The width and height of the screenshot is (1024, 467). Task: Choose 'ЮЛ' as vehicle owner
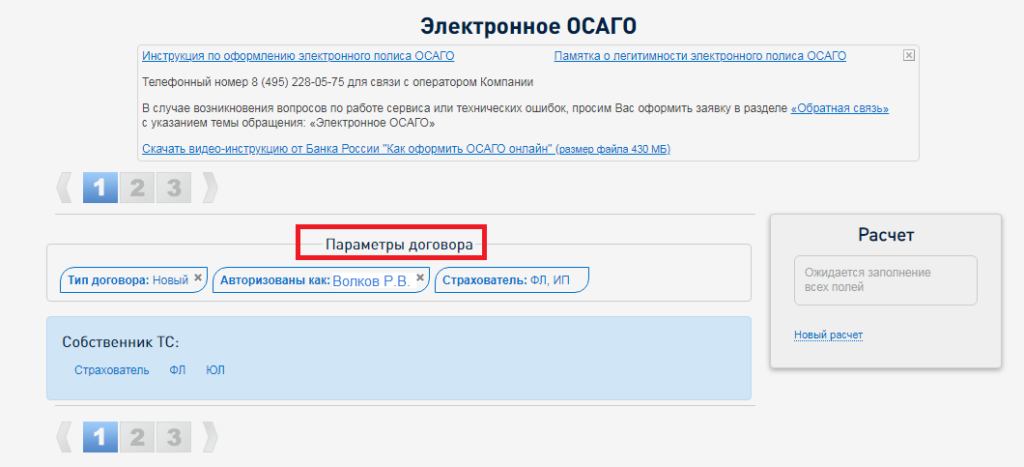click(x=215, y=370)
